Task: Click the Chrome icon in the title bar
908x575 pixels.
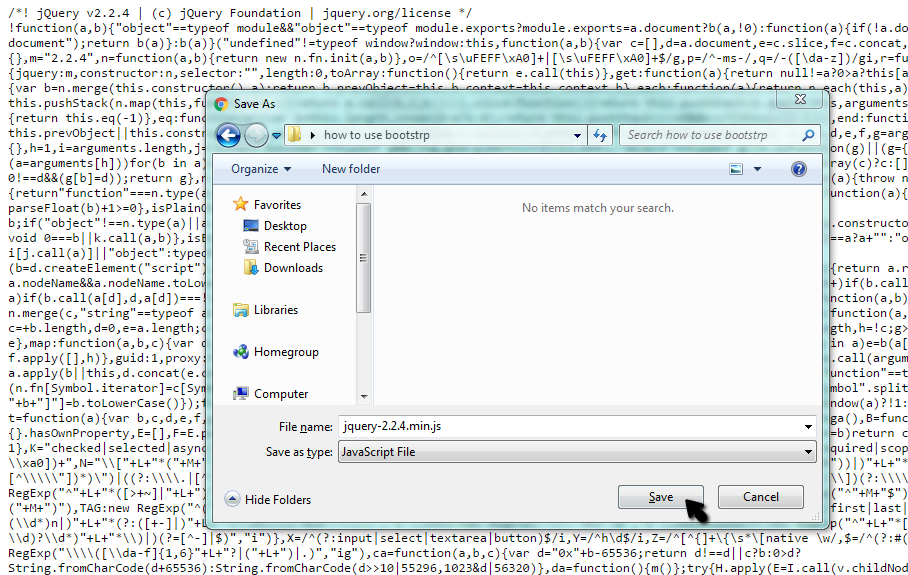Action: [221, 104]
